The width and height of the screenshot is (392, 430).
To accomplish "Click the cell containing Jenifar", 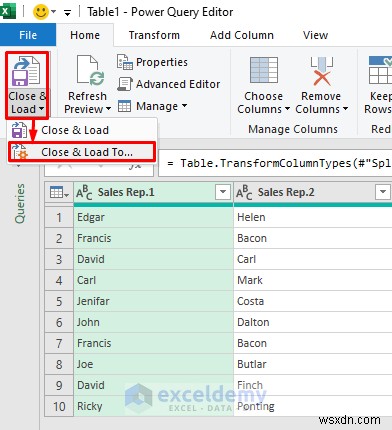I will point(153,301).
